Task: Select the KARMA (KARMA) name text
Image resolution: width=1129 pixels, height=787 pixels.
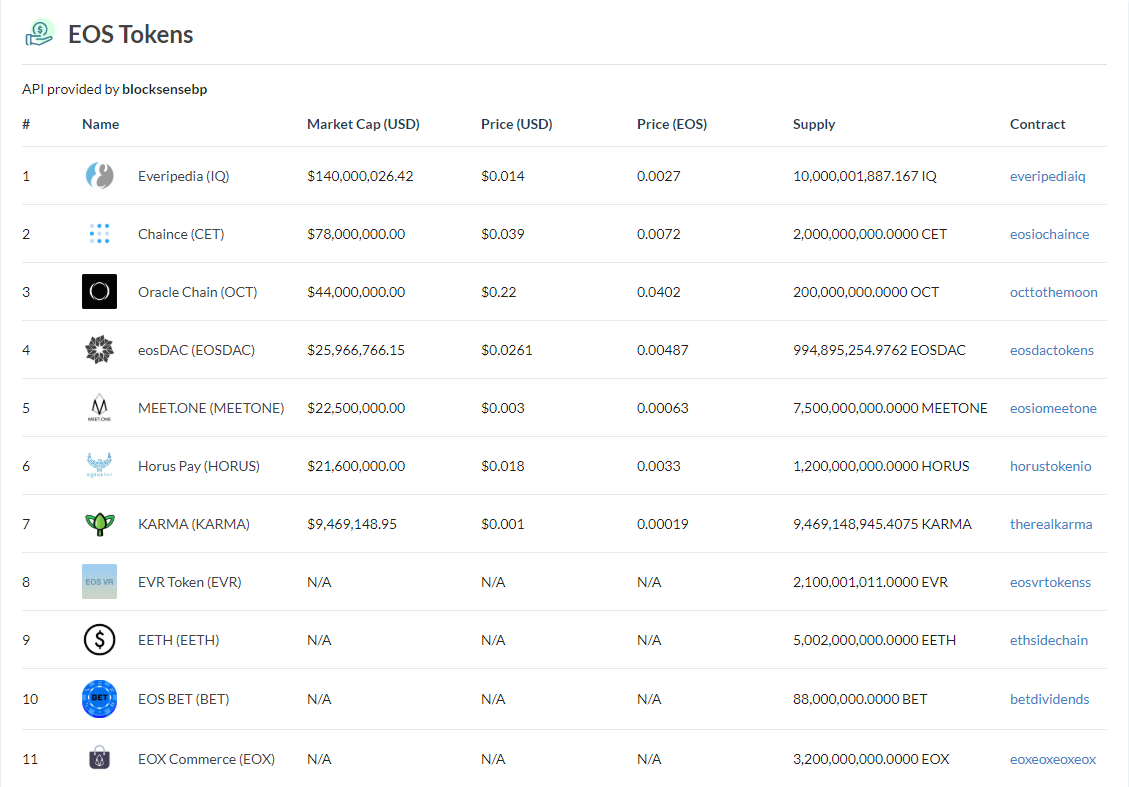Action: click(194, 524)
